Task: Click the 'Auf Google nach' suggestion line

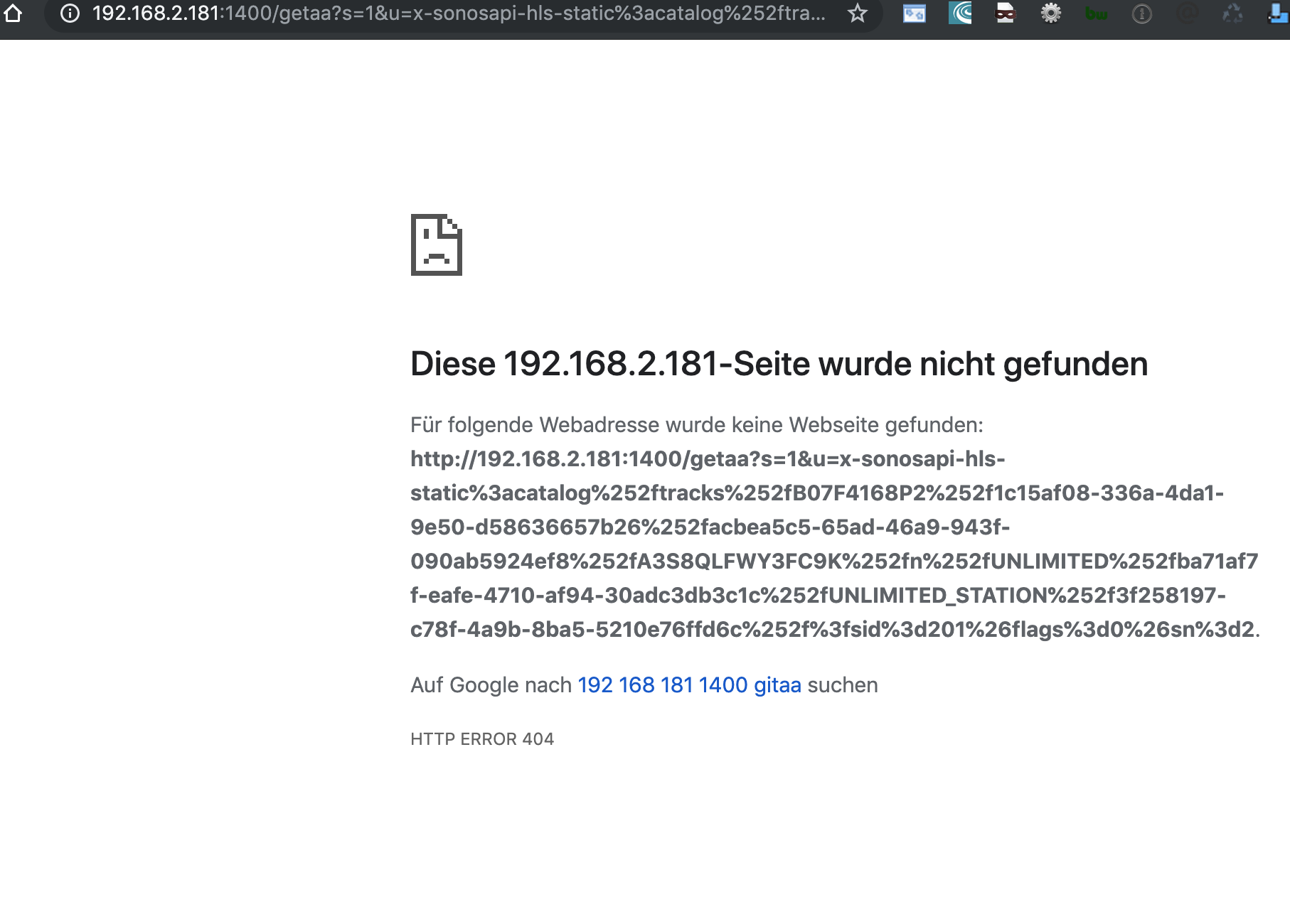Action: (491, 685)
